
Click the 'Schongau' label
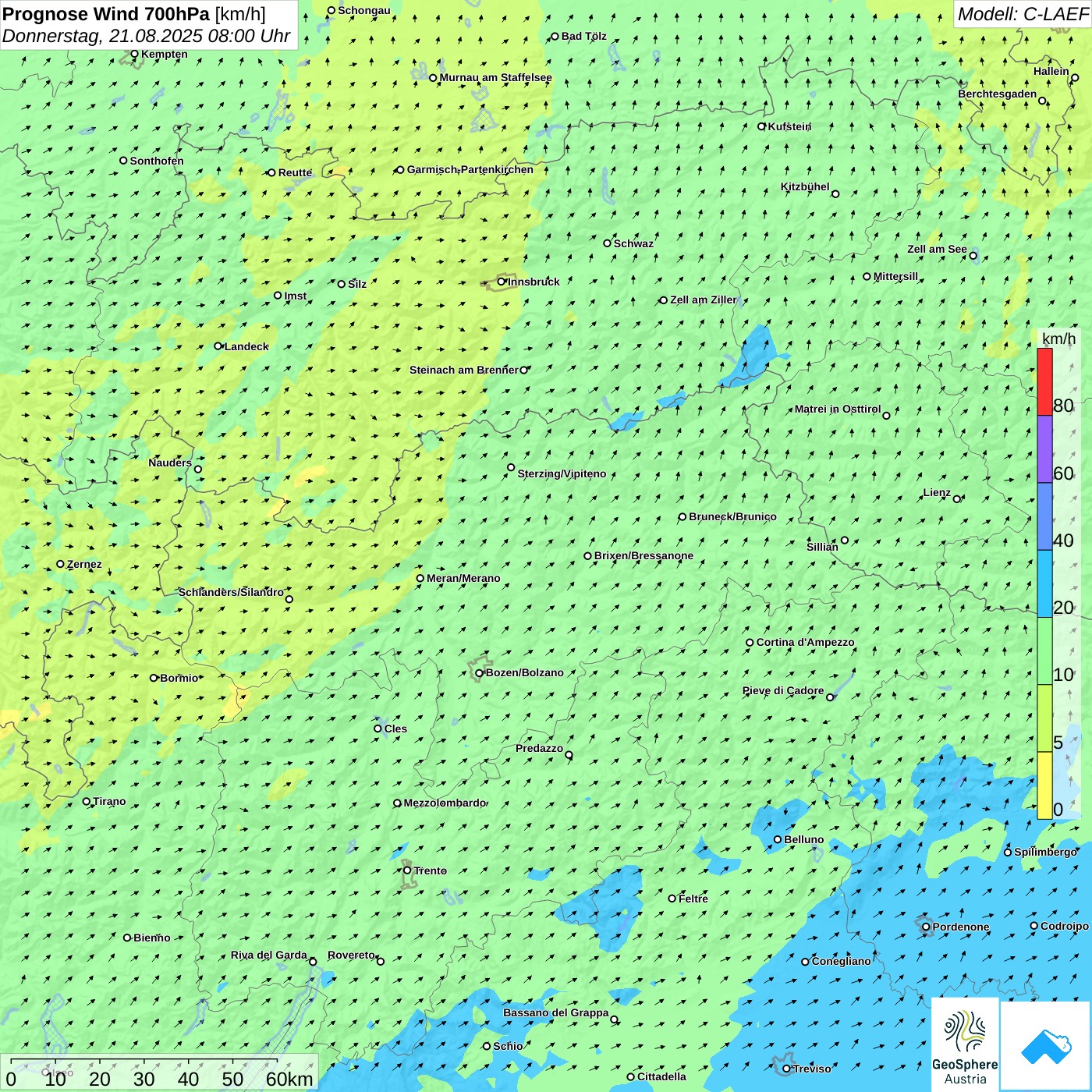(x=363, y=10)
